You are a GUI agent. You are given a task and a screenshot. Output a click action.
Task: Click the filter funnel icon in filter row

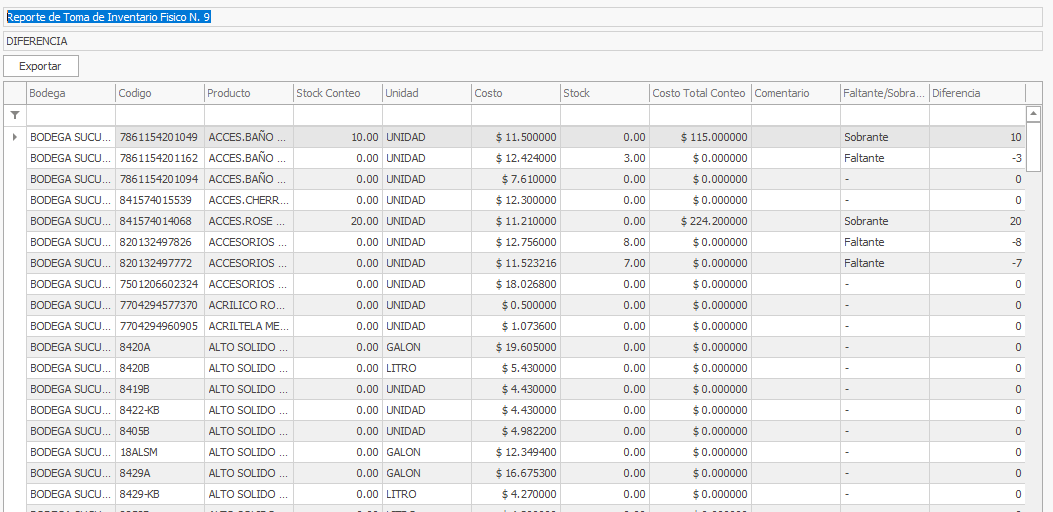click(14, 116)
